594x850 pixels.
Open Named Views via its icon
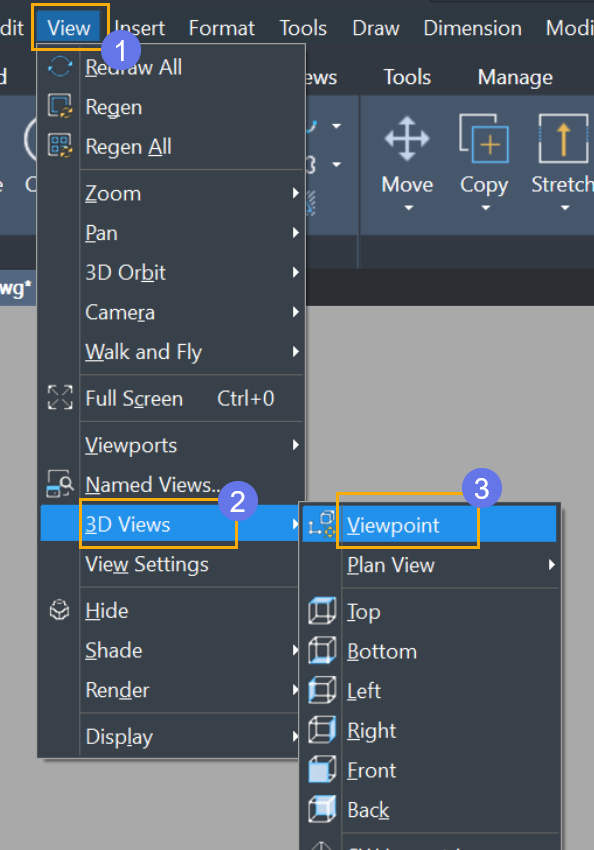60,484
